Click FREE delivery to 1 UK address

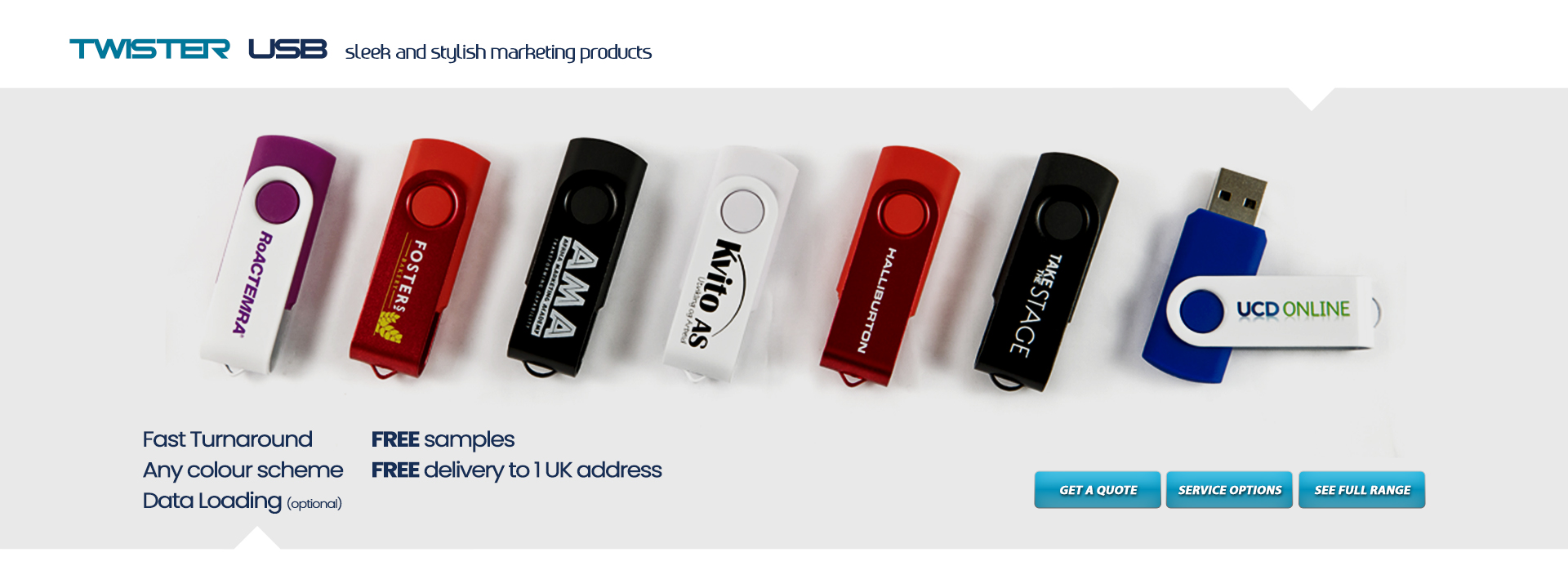pyautogui.click(x=516, y=470)
